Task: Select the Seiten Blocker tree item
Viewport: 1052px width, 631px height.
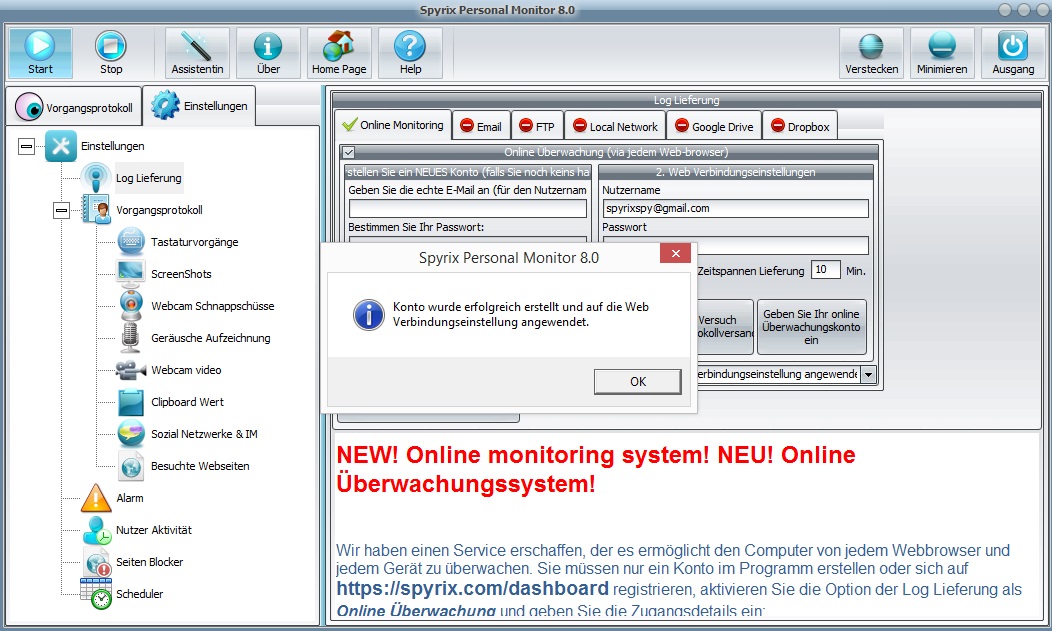Action: coord(150,562)
